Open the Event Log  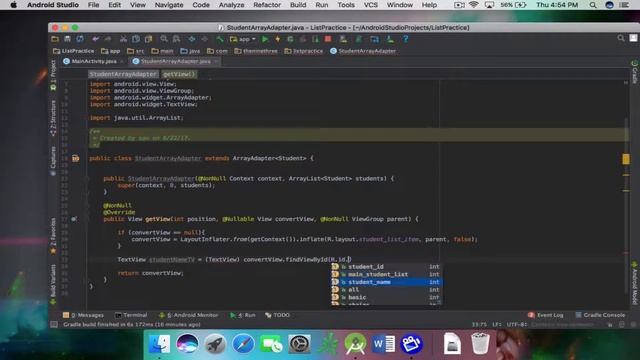(546, 315)
